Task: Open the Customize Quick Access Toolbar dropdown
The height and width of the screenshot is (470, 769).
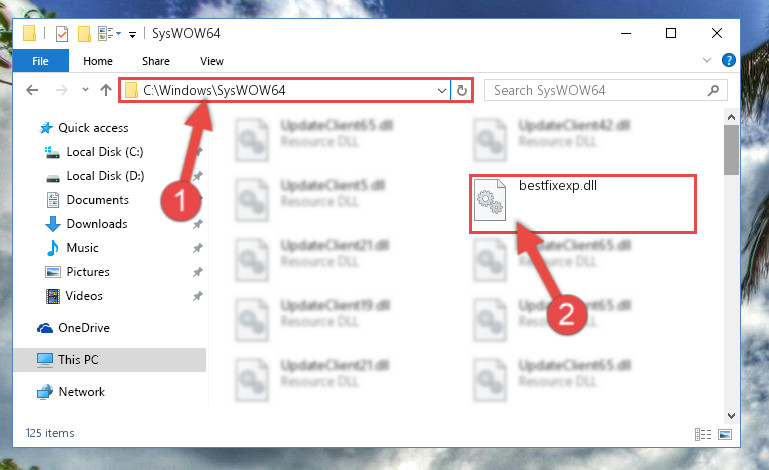Action: (x=132, y=34)
